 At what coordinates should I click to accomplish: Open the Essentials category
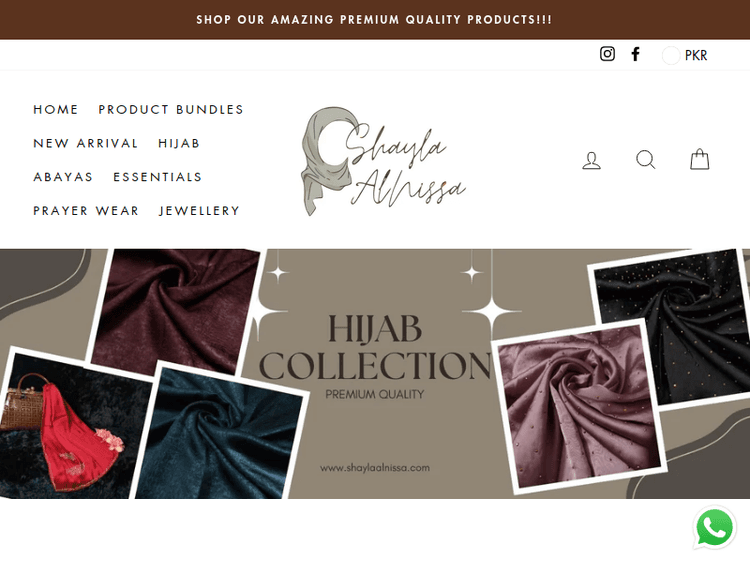click(157, 177)
